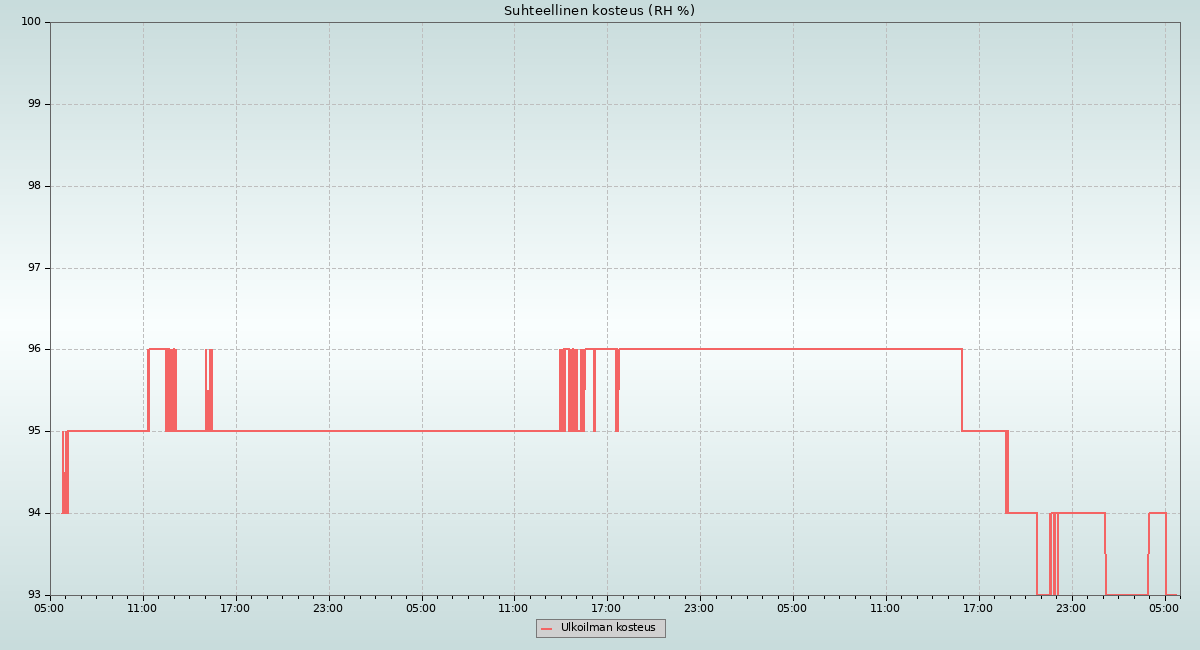Click the leftmost 05:00 time label
Viewport: 1200px width, 650px height.
(49, 608)
